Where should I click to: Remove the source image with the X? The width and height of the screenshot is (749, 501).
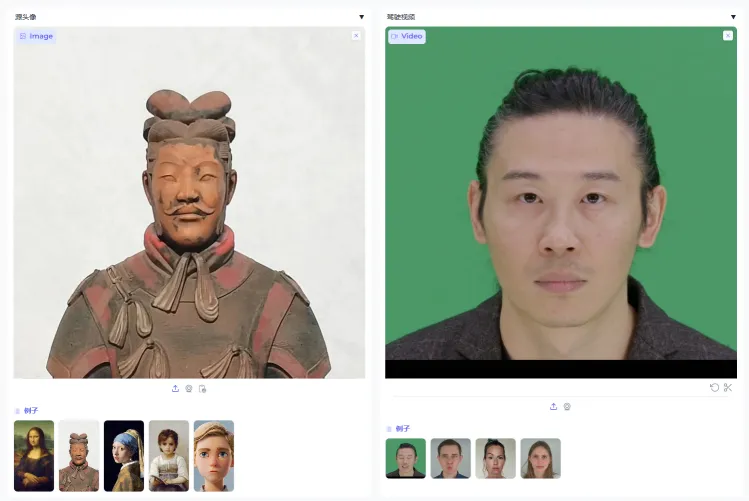click(x=356, y=36)
